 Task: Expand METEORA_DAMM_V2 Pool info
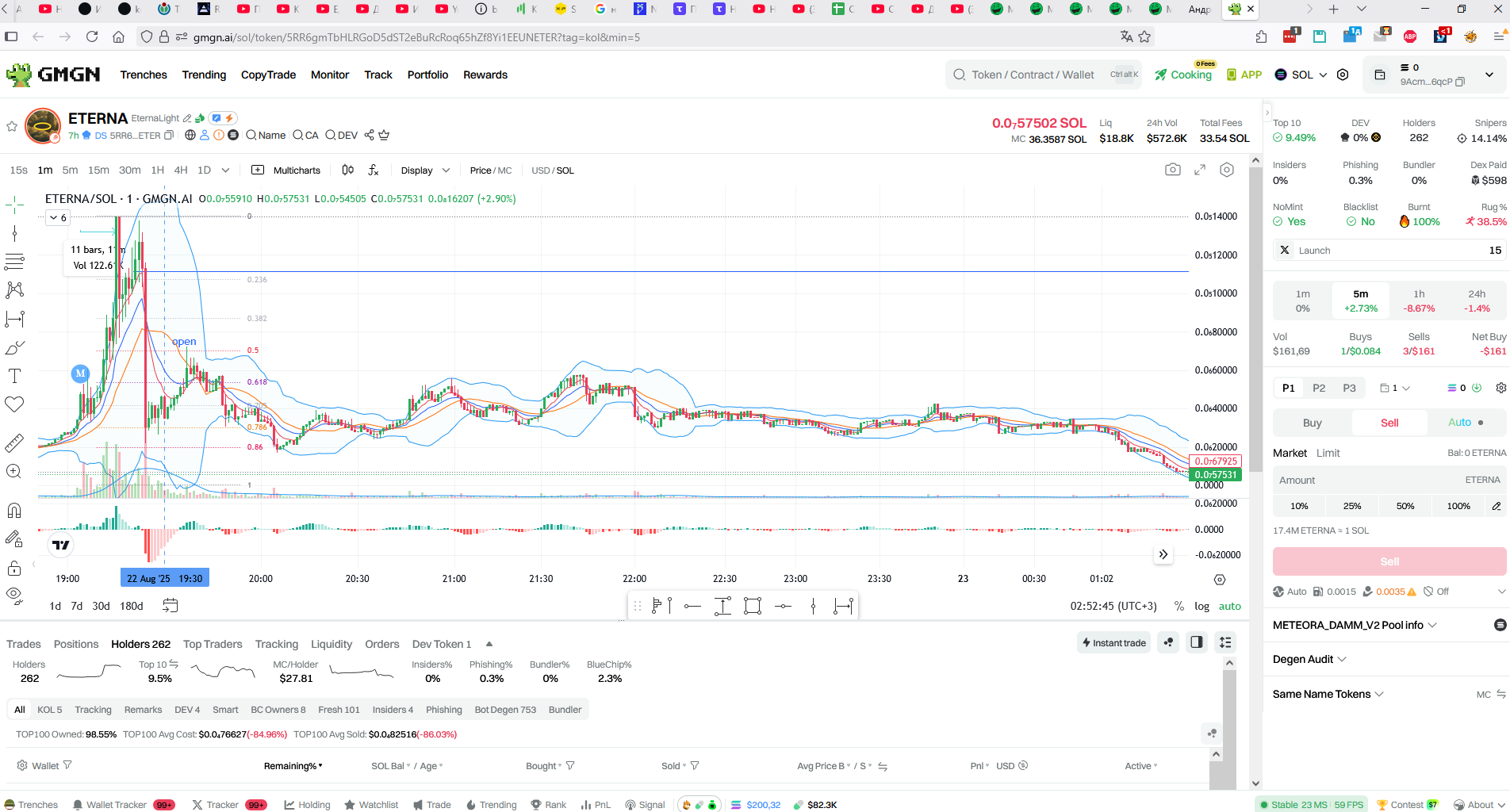click(1355, 625)
